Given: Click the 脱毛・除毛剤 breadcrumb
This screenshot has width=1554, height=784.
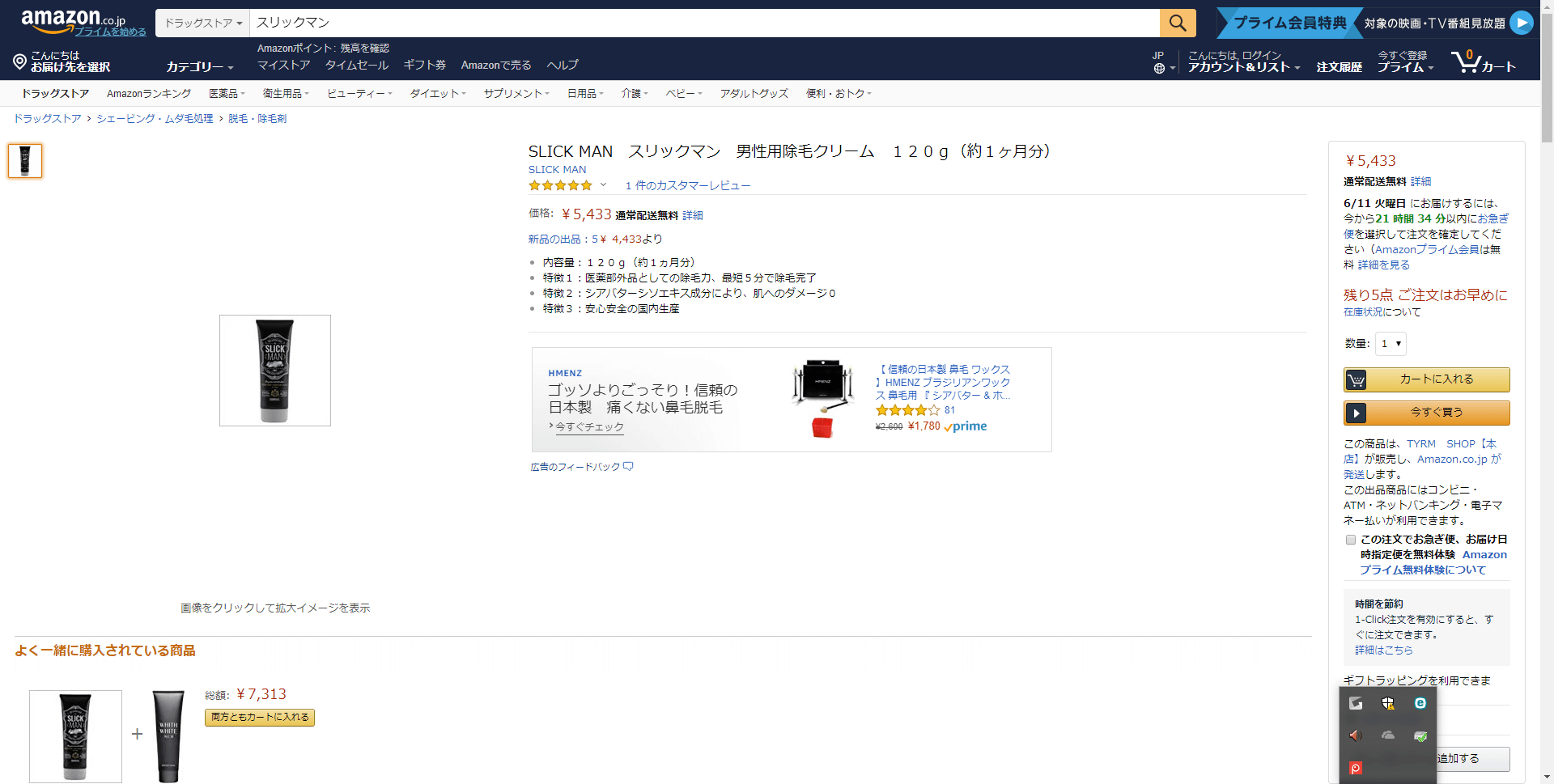Looking at the screenshot, I should [x=257, y=118].
